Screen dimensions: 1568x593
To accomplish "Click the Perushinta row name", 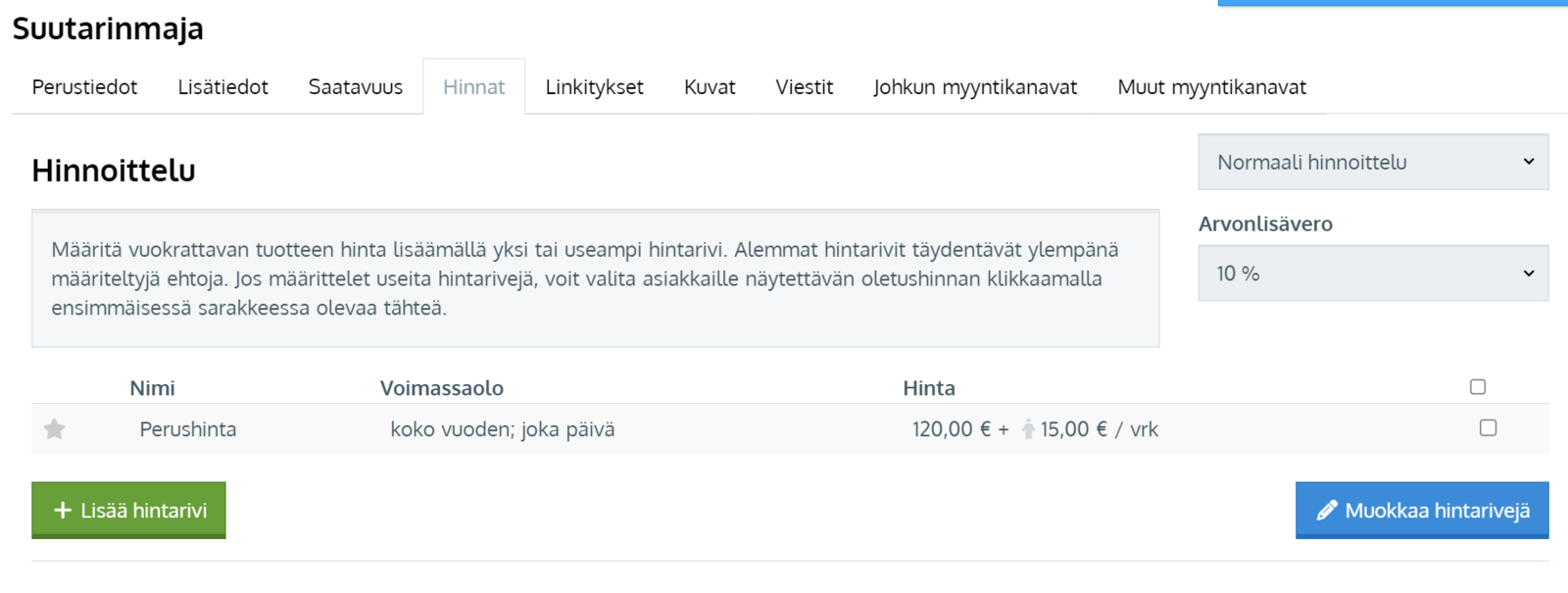I will (x=188, y=429).
